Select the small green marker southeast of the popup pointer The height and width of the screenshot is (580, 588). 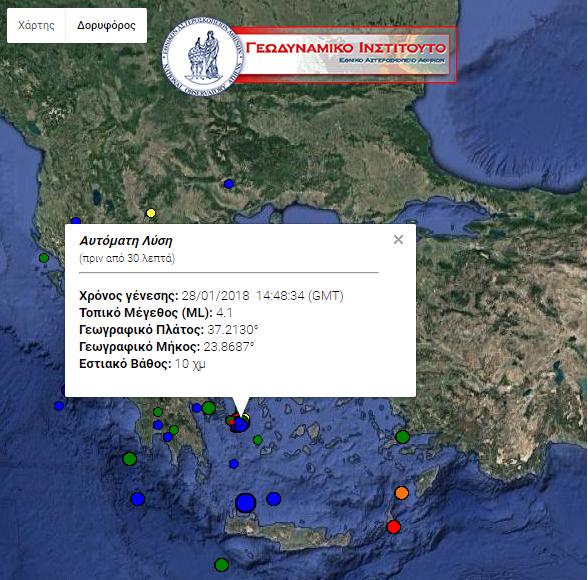point(258,440)
